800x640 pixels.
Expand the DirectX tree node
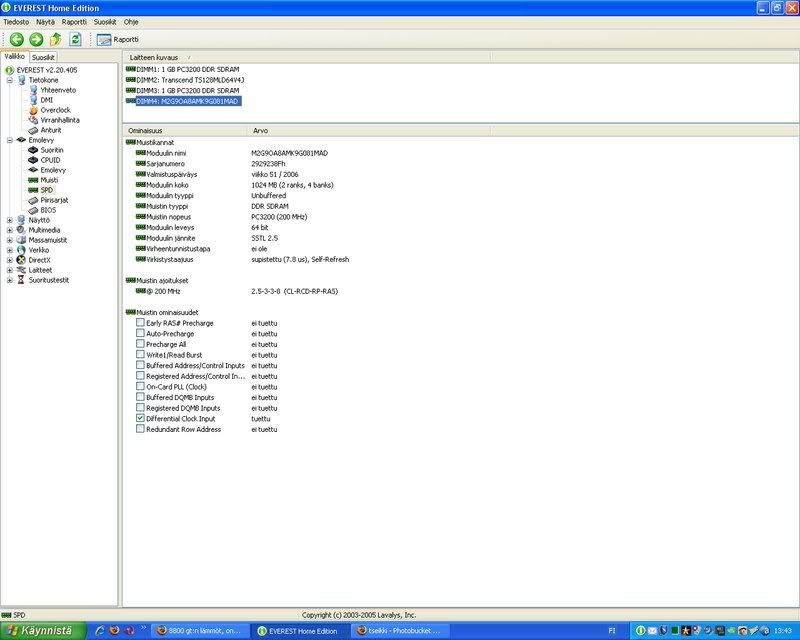point(10,260)
